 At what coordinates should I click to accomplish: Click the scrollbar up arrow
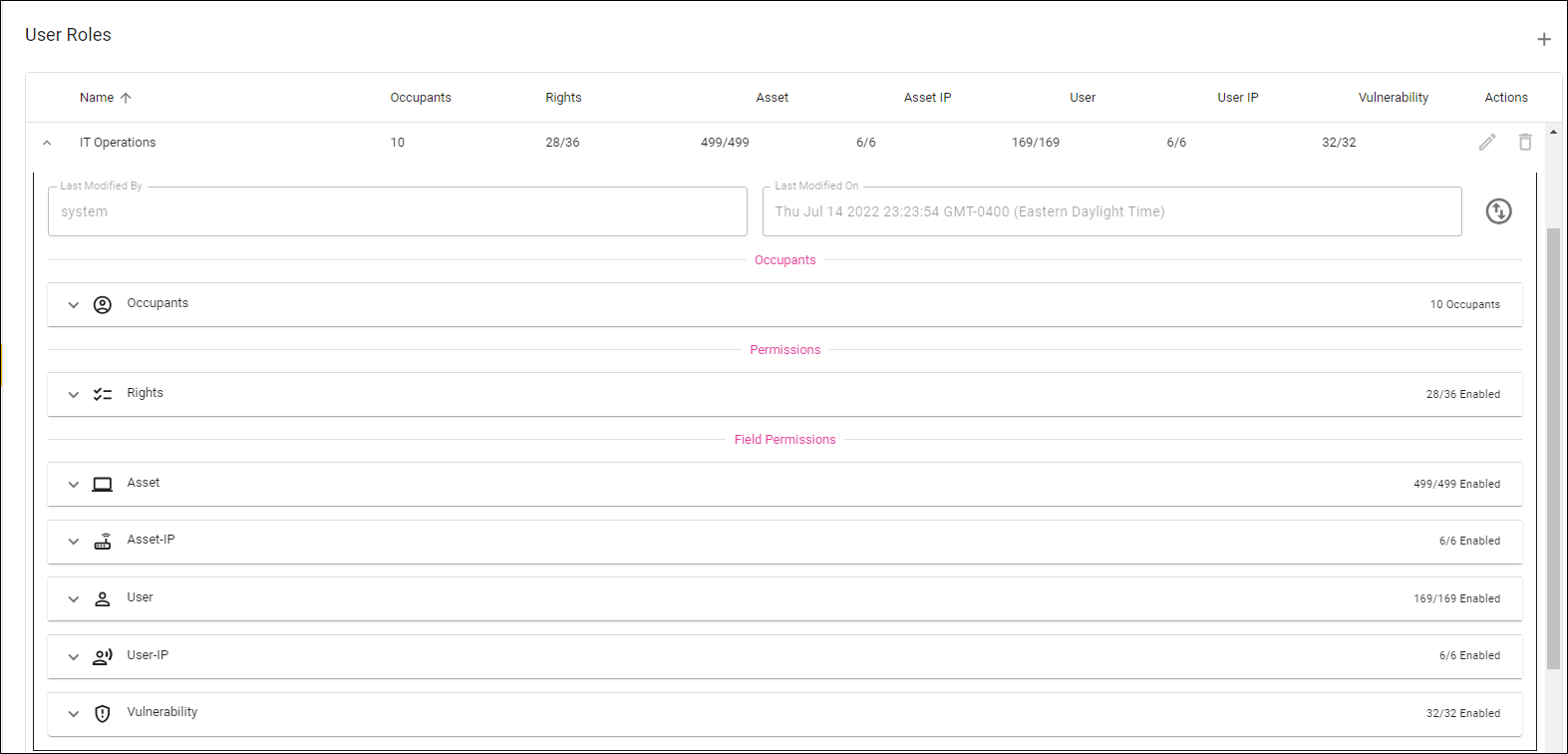[x=1553, y=132]
